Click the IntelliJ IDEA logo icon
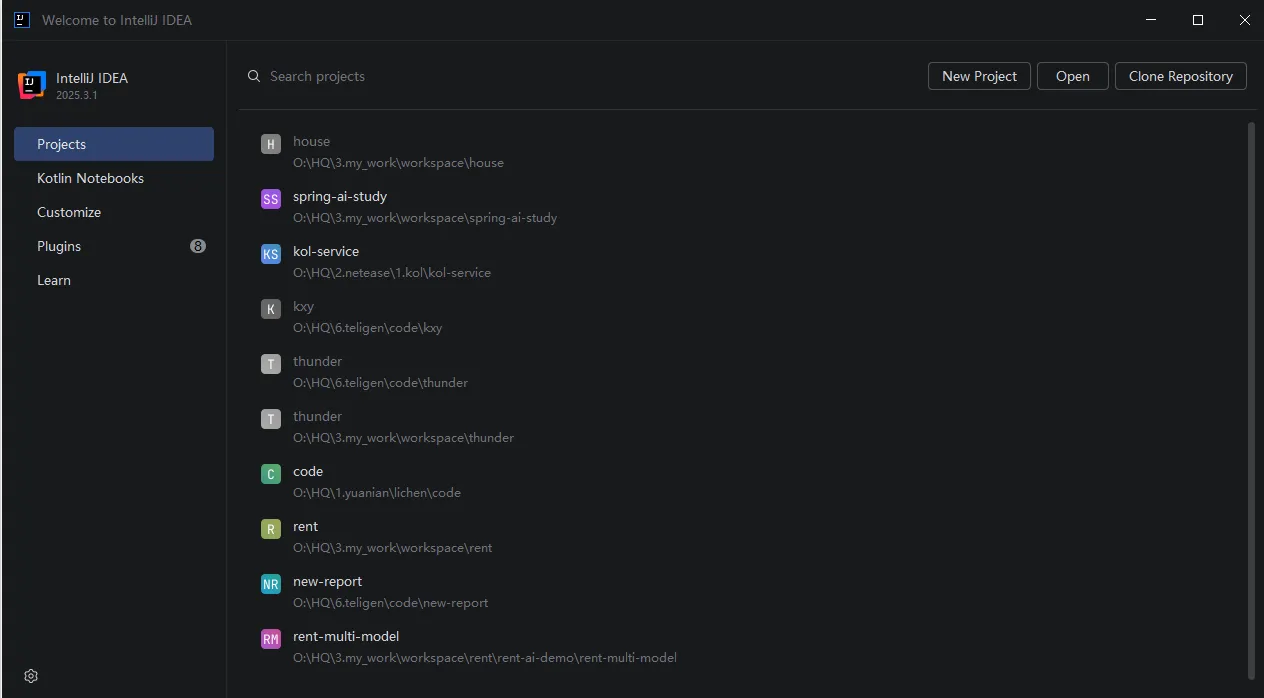The height and width of the screenshot is (698, 1264). [32, 86]
